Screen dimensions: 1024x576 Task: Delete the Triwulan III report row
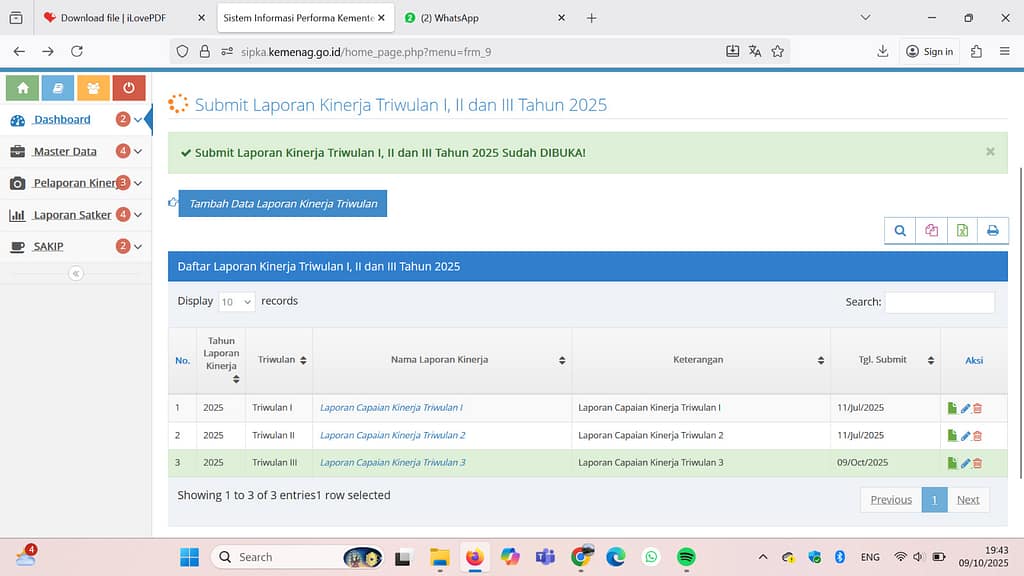click(978, 463)
